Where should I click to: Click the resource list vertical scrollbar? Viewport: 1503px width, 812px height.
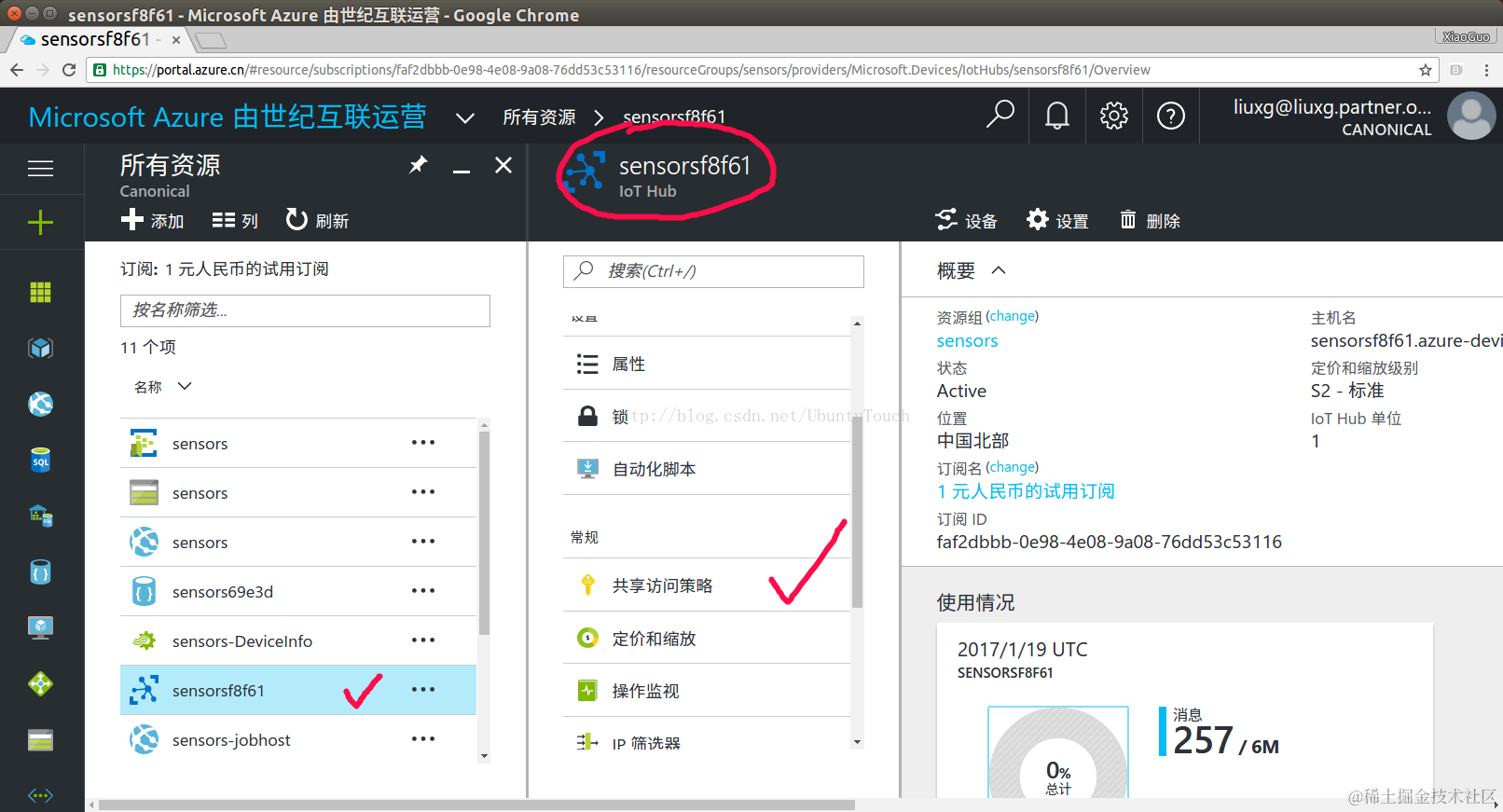pos(484,531)
